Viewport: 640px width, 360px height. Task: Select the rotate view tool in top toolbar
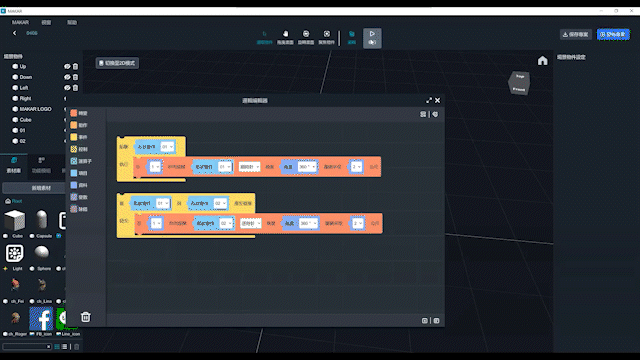point(306,37)
